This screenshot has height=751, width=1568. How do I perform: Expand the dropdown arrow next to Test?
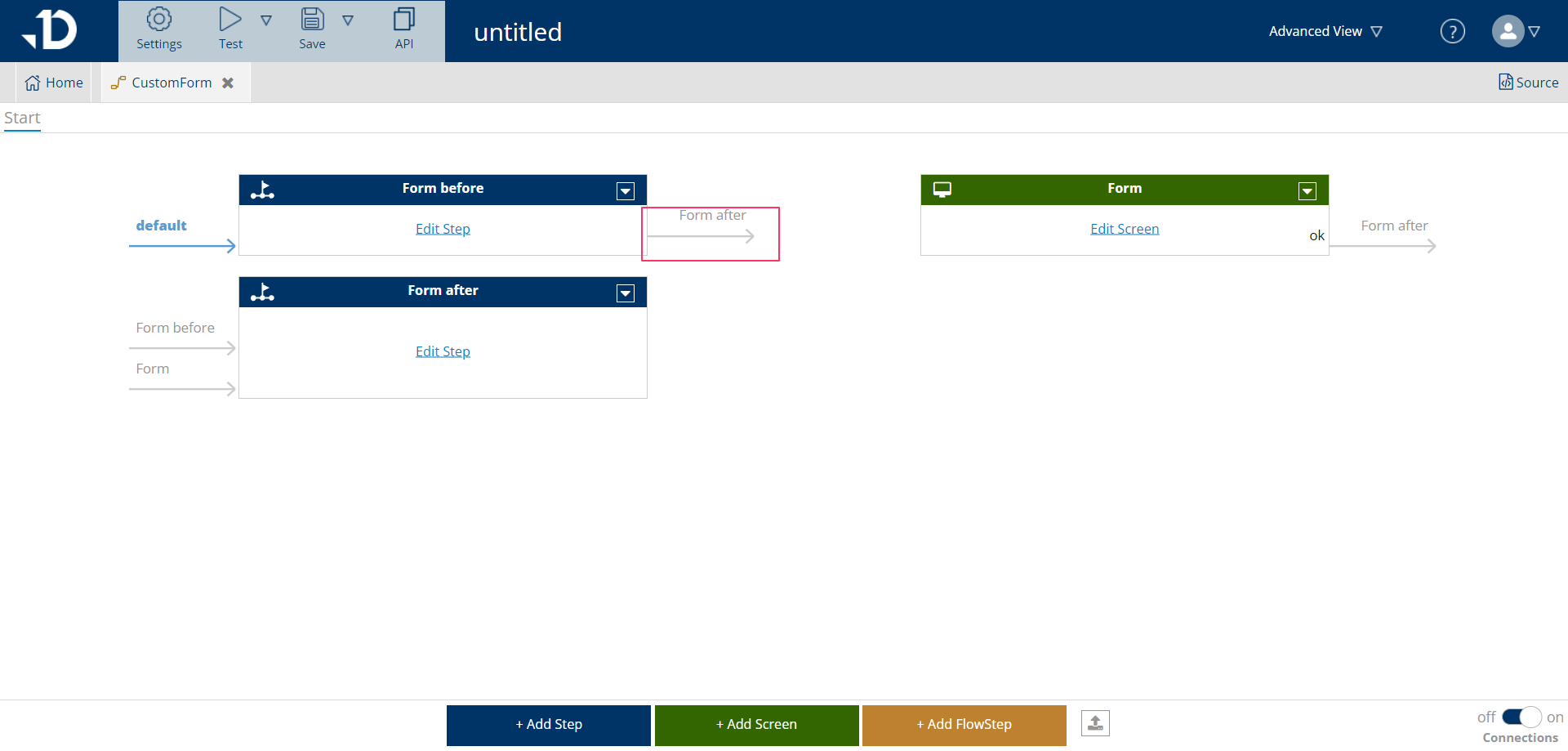pyautogui.click(x=267, y=20)
